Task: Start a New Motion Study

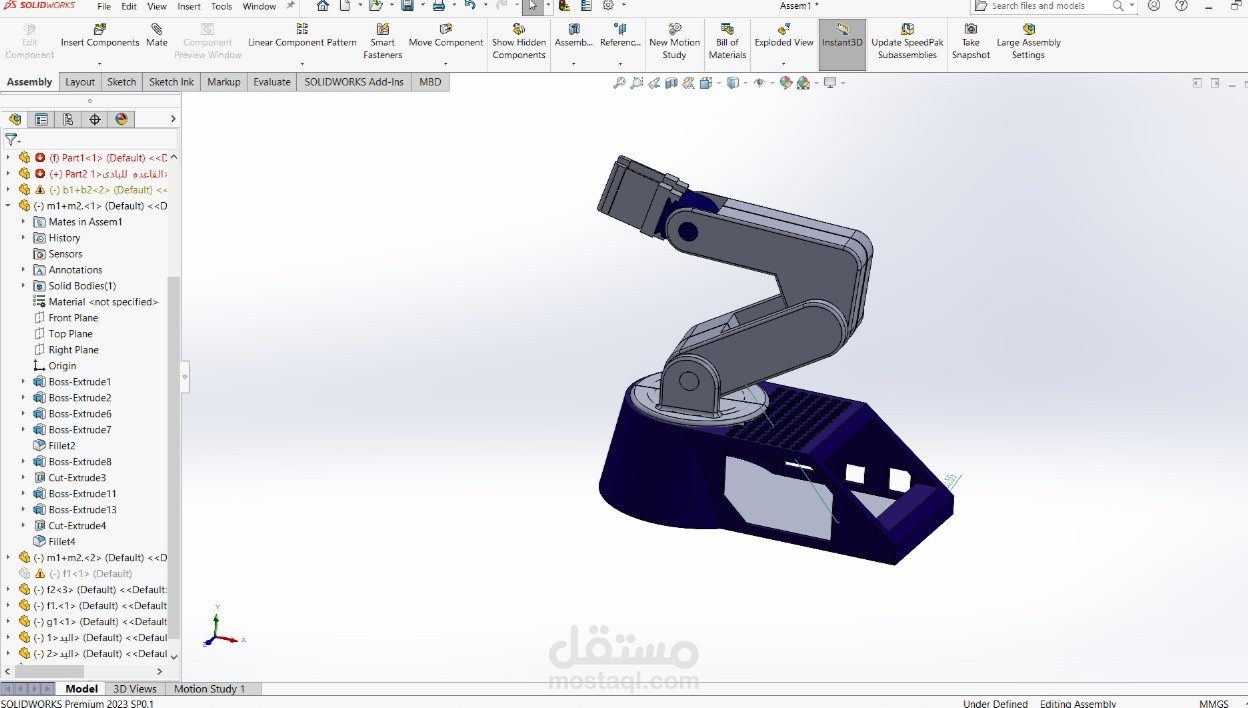Action: coord(674,41)
